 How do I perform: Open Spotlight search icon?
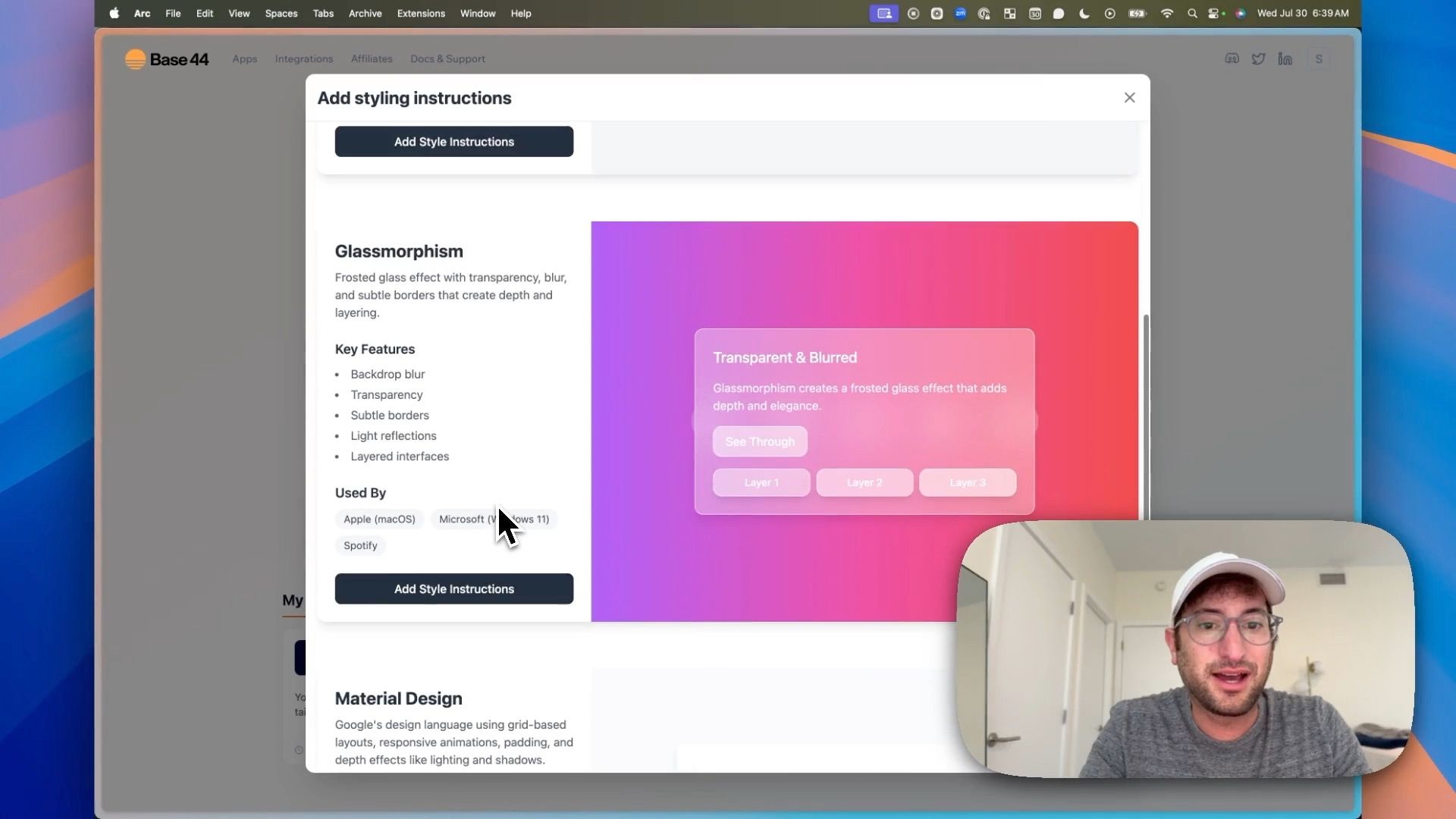tap(1192, 13)
